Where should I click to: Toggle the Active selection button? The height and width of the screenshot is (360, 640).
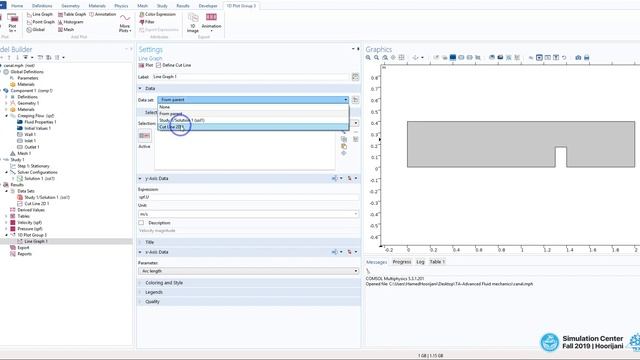[x=144, y=136]
